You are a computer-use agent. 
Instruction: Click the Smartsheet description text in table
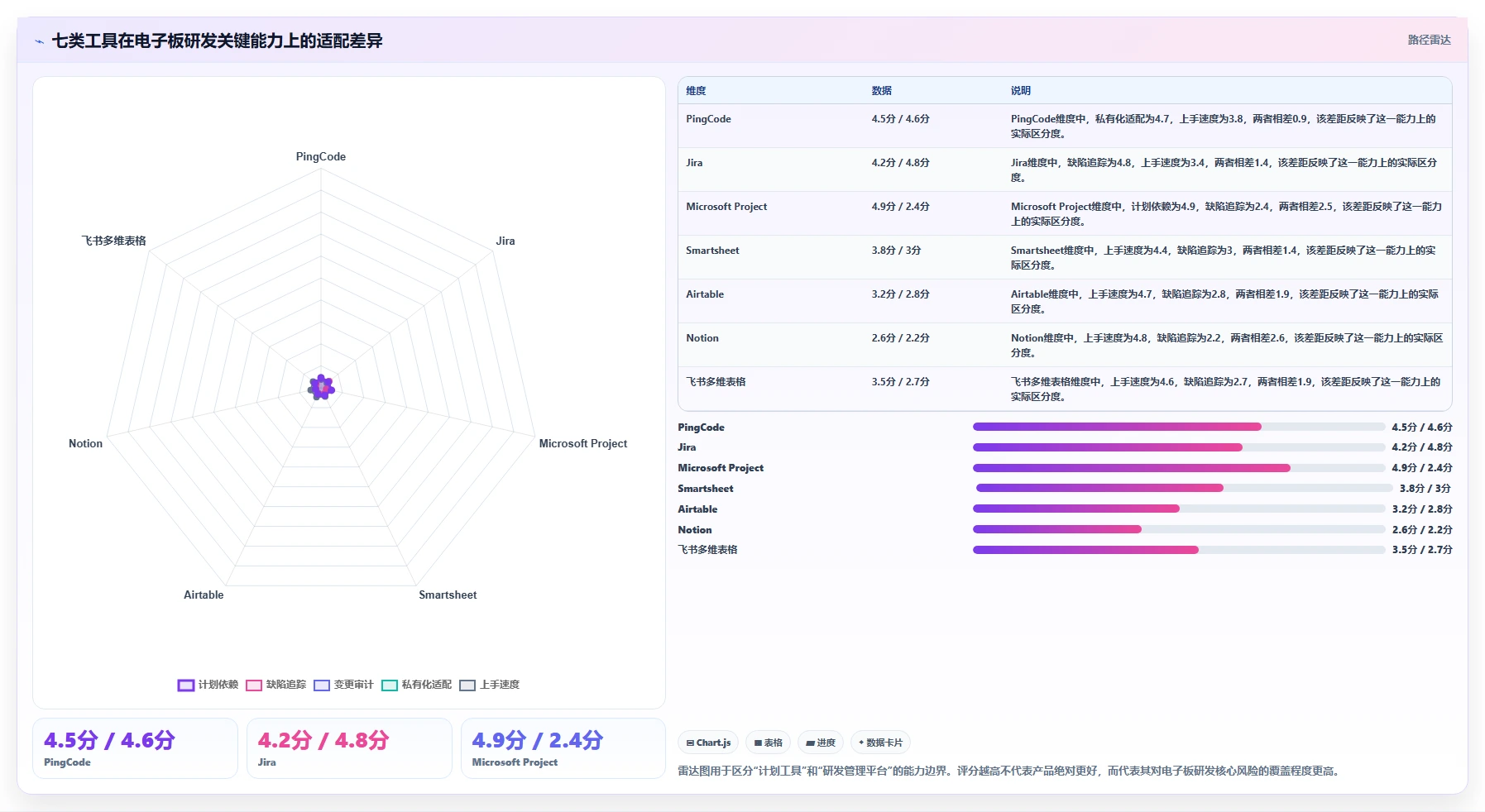(x=1224, y=258)
